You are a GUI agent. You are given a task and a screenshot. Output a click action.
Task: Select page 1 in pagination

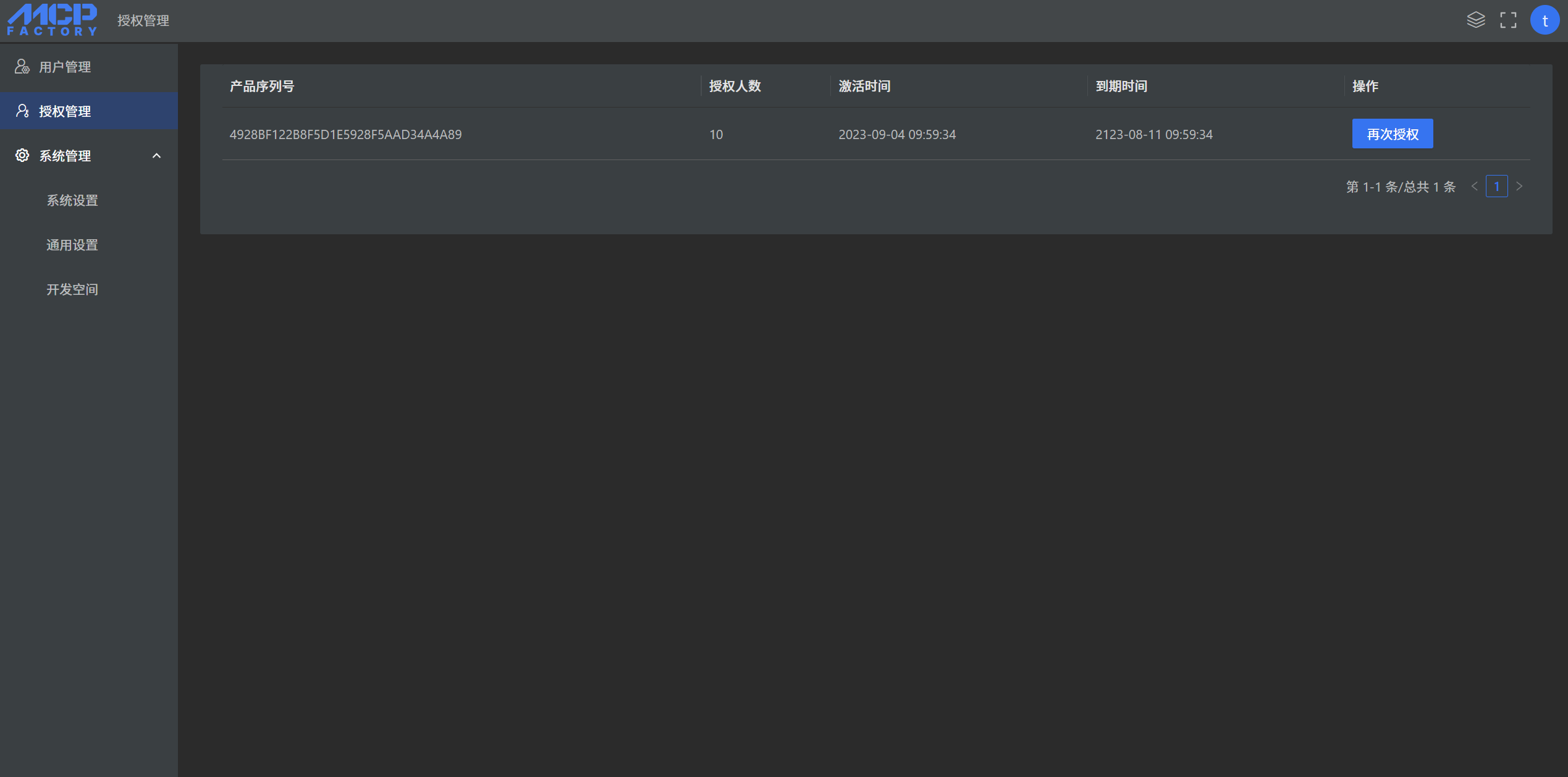point(1496,187)
